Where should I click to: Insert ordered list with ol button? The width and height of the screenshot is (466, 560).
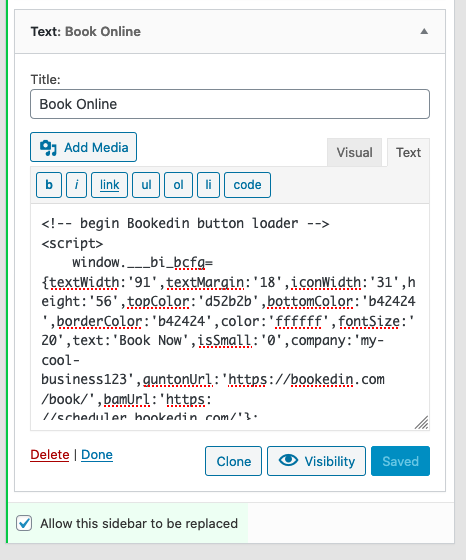178,185
